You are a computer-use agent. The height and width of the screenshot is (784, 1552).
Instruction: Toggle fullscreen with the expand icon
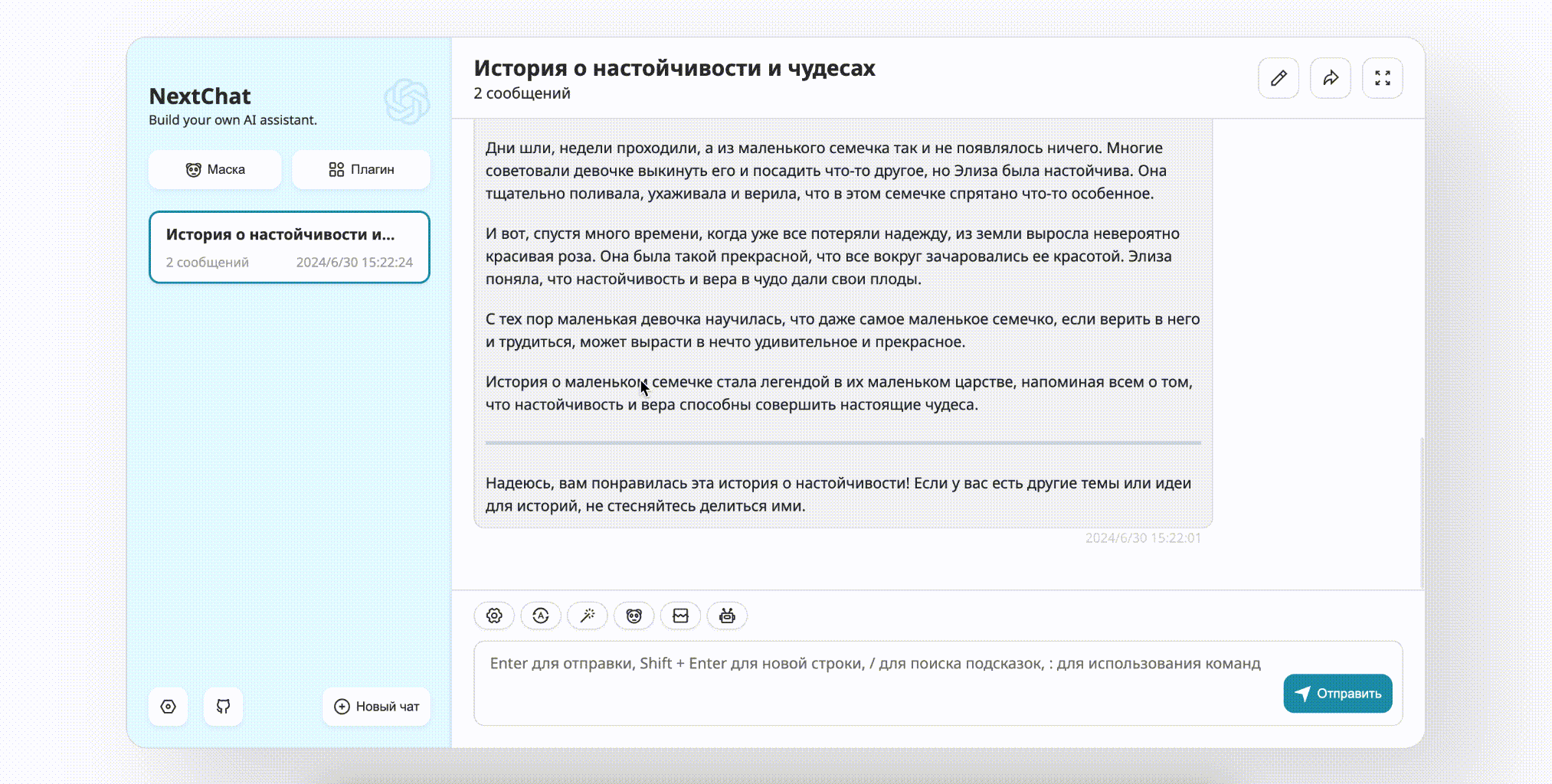point(1383,78)
